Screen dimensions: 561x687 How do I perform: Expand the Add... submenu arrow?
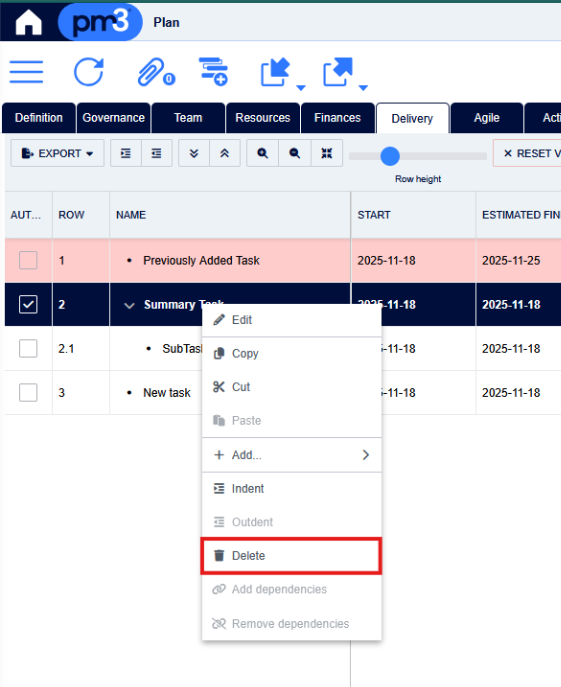click(366, 455)
